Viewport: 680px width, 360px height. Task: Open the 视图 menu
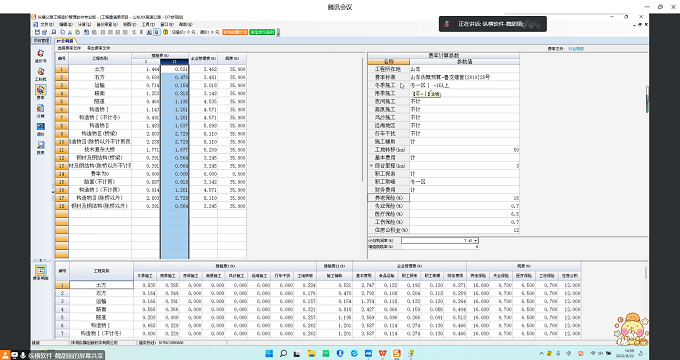(129, 25)
